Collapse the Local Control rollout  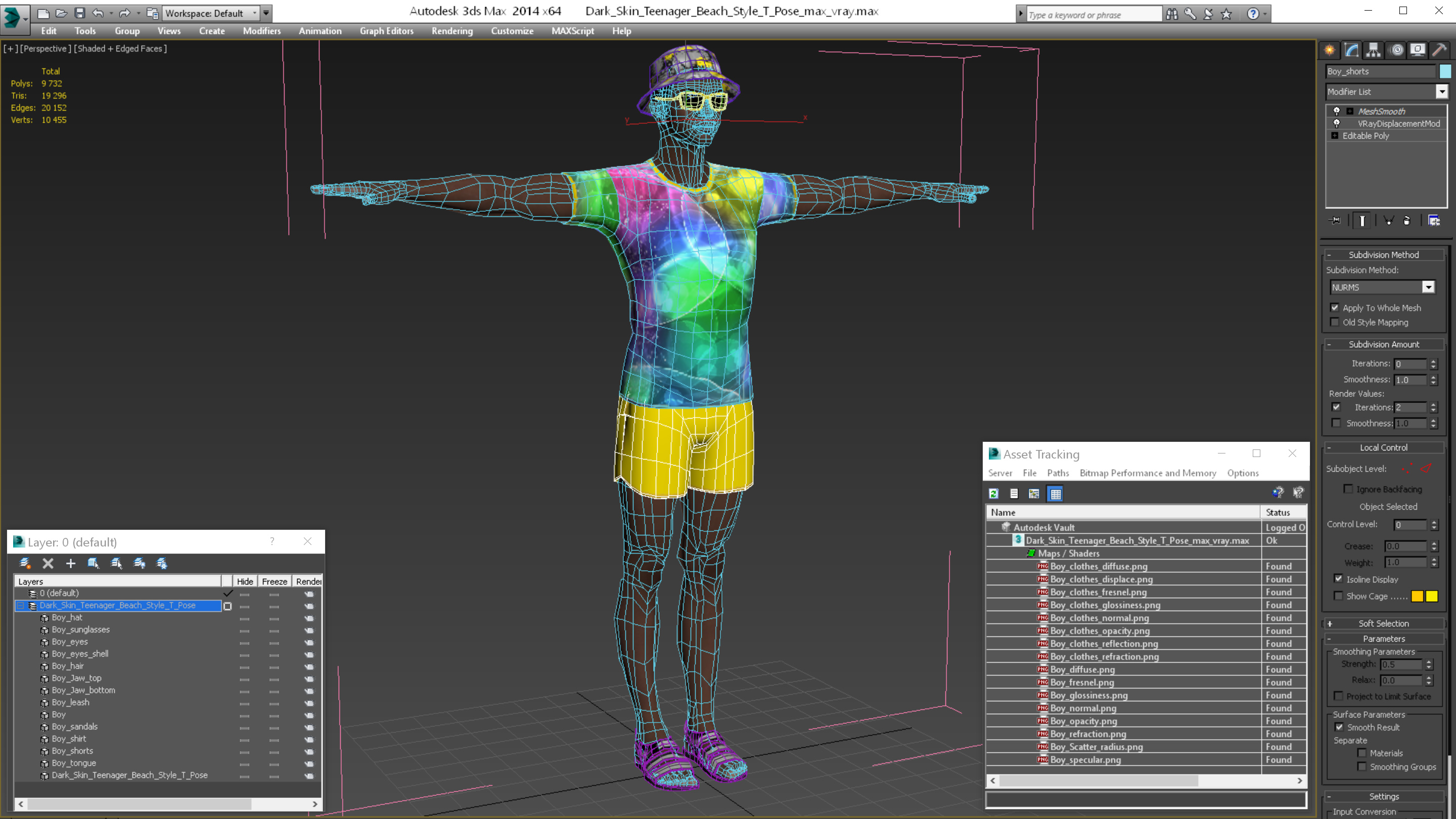pyautogui.click(x=1384, y=447)
